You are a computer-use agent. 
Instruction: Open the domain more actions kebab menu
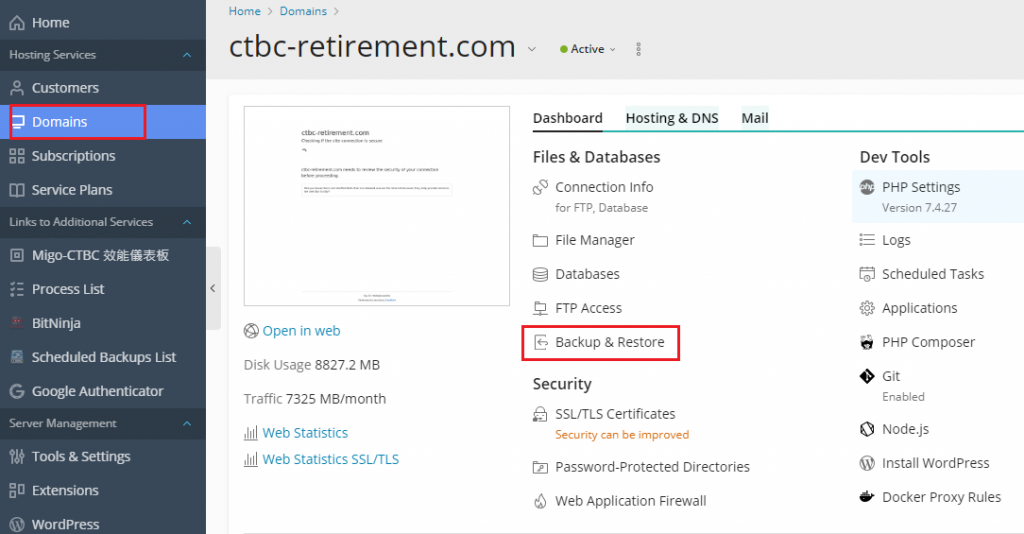(x=639, y=49)
